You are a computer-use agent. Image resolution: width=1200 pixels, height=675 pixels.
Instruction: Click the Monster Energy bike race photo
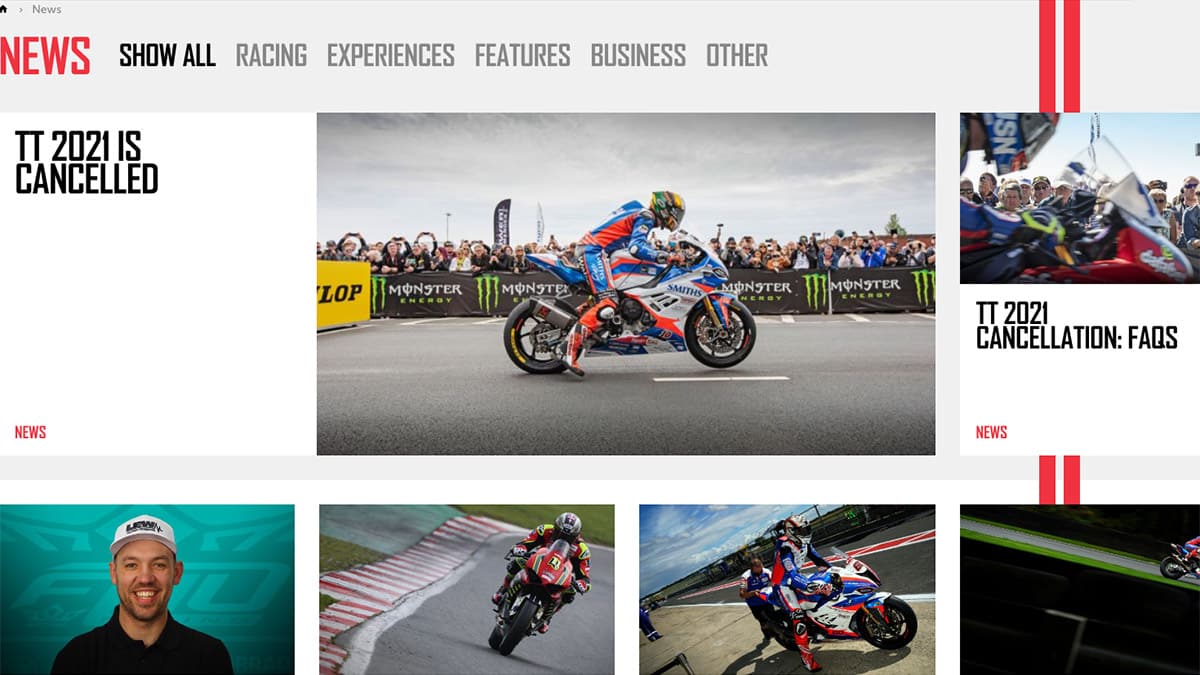(626, 284)
